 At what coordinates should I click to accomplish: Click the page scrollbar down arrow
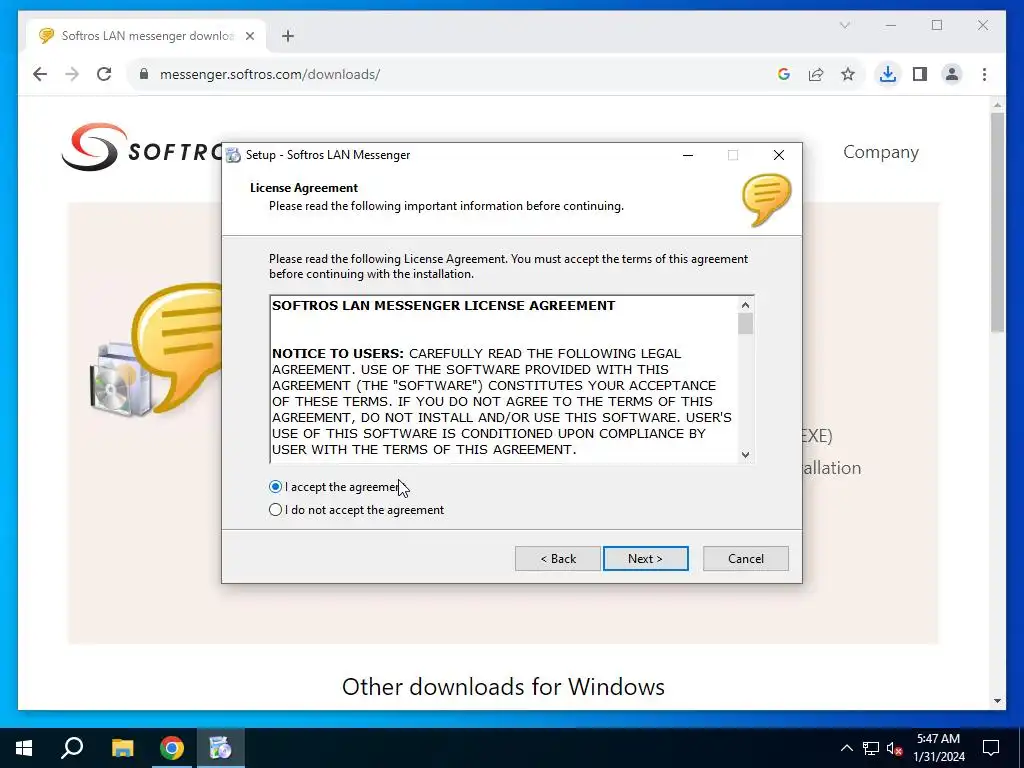tap(997, 701)
